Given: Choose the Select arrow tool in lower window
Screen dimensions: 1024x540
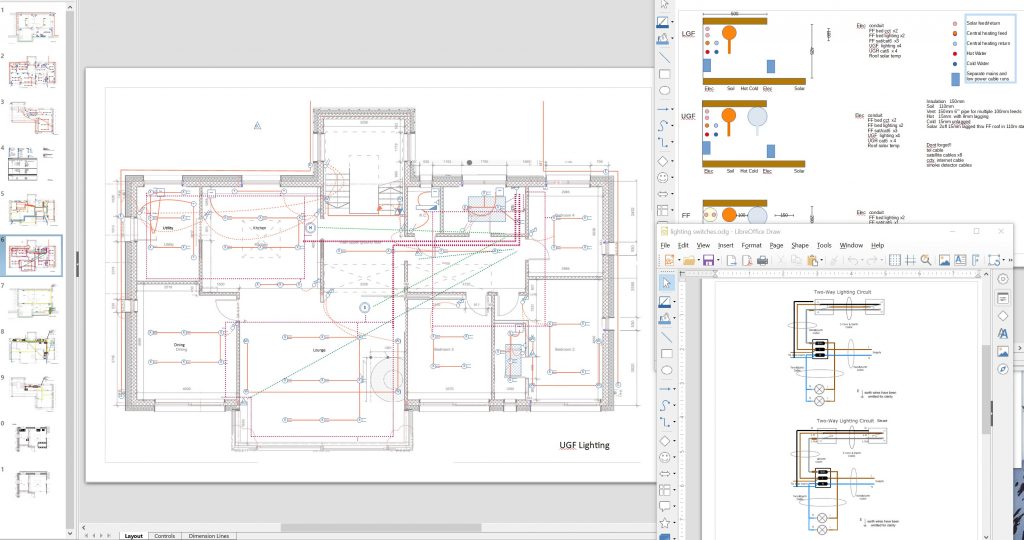Looking at the screenshot, I should (665, 281).
